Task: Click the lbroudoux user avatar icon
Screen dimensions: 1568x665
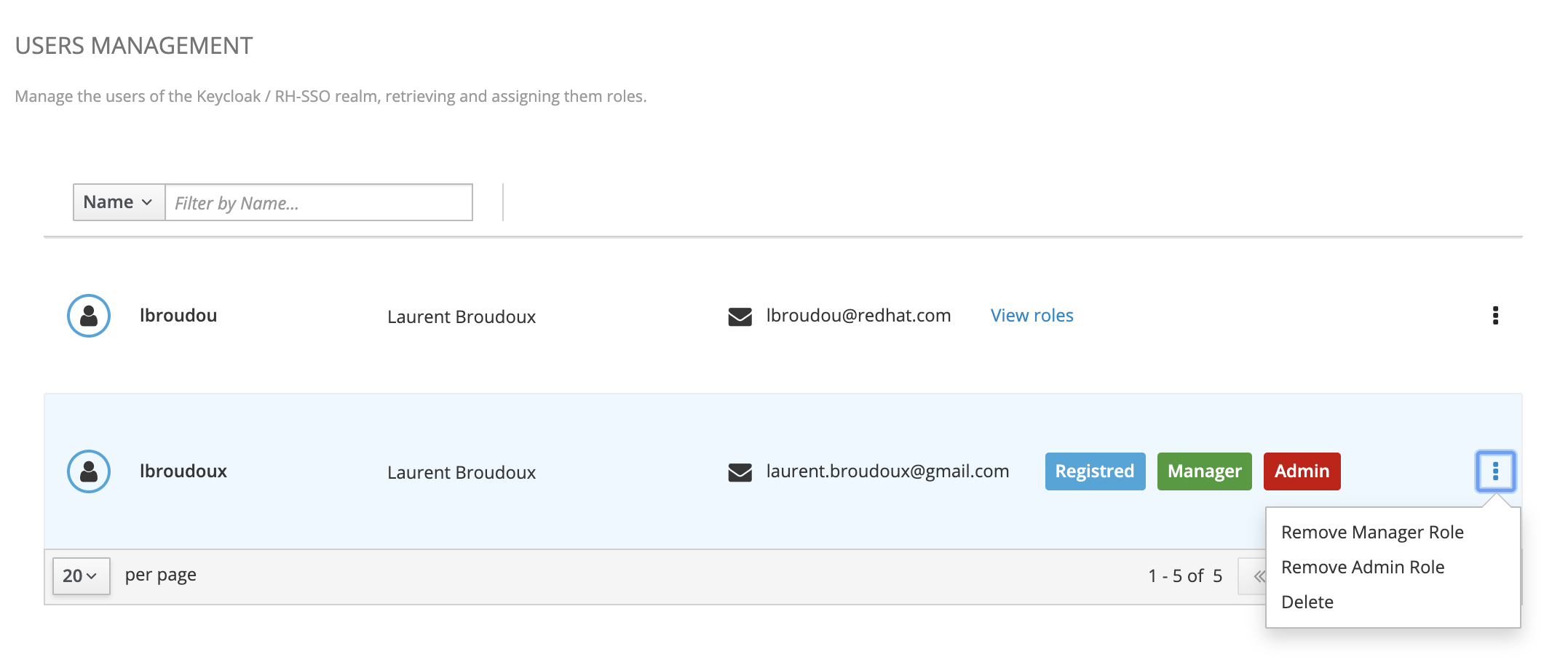Action: (89, 471)
